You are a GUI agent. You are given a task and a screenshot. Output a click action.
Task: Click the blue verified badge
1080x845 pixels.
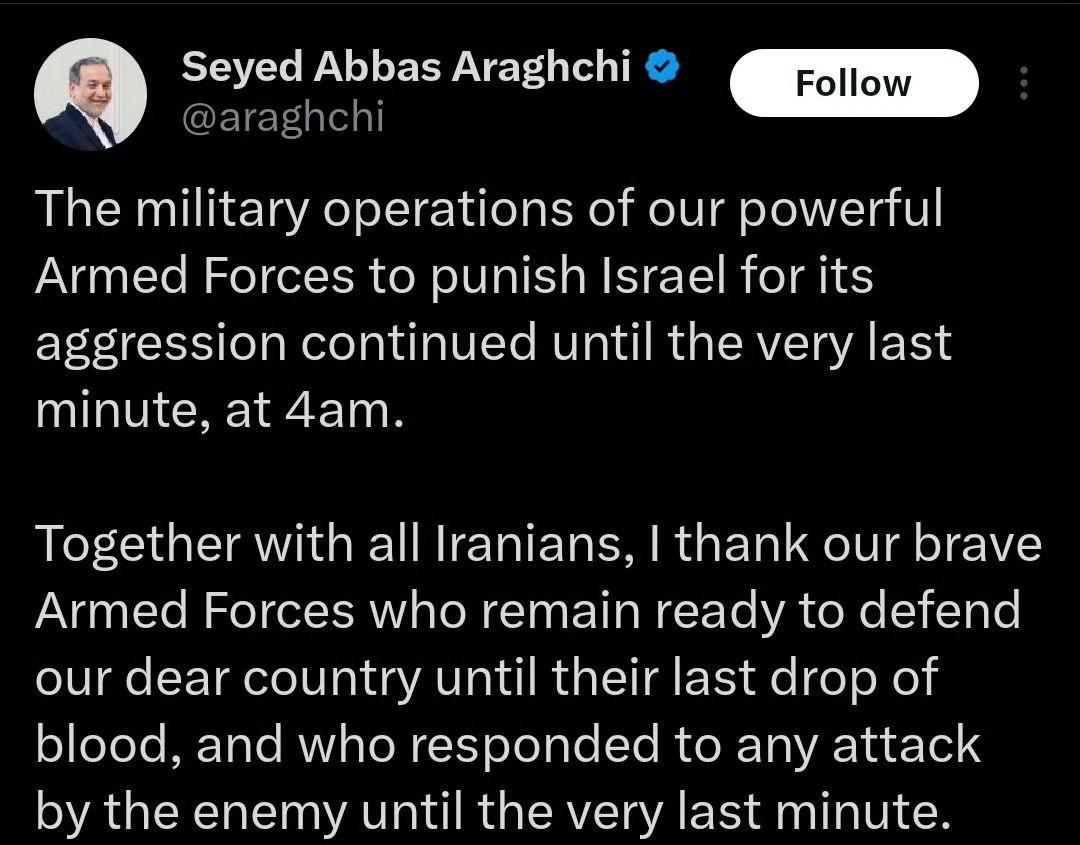click(662, 67)
